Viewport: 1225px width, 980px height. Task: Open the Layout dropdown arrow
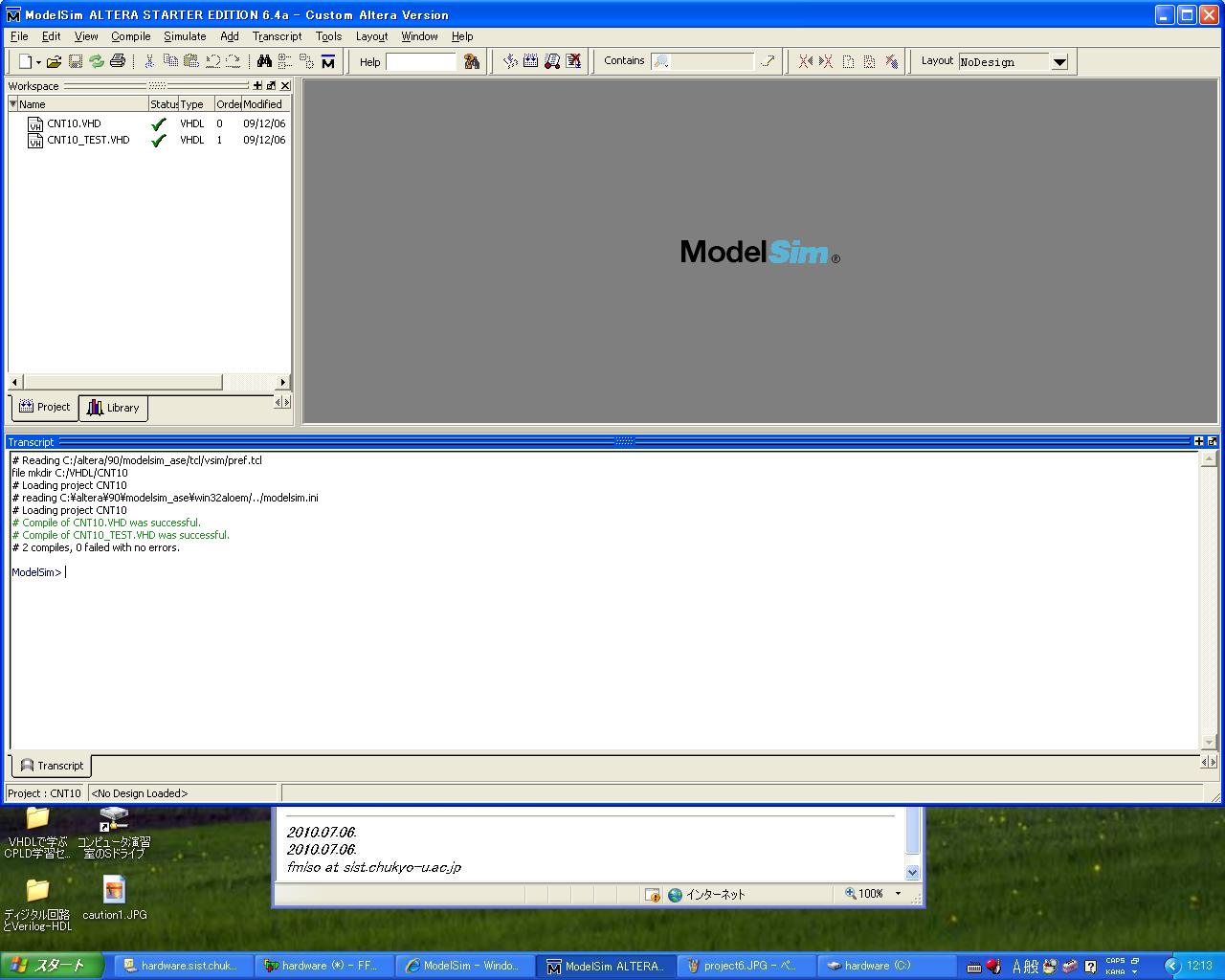click(x=1059, y=62)
